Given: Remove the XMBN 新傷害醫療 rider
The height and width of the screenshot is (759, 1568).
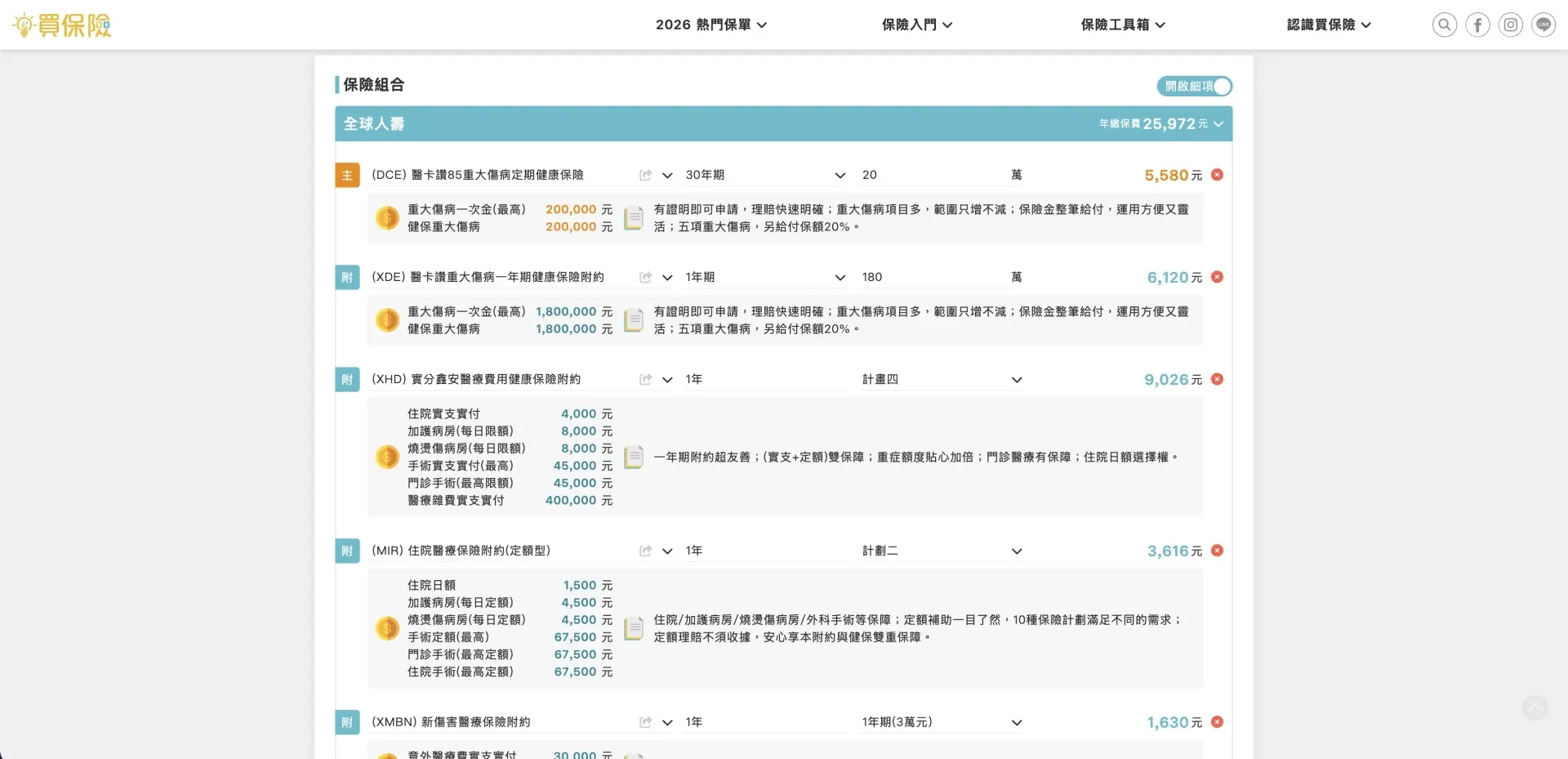Looking at the screenshot, I should click(x=1217, y=722).
